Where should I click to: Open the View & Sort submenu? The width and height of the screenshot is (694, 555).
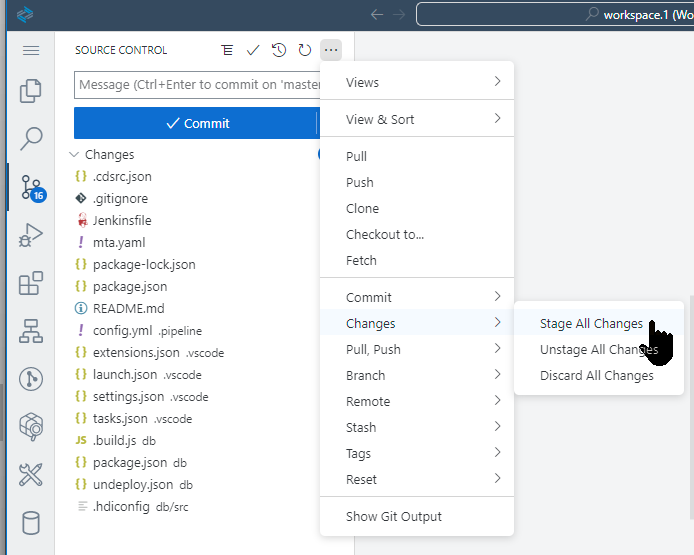[x=417, y=119]
